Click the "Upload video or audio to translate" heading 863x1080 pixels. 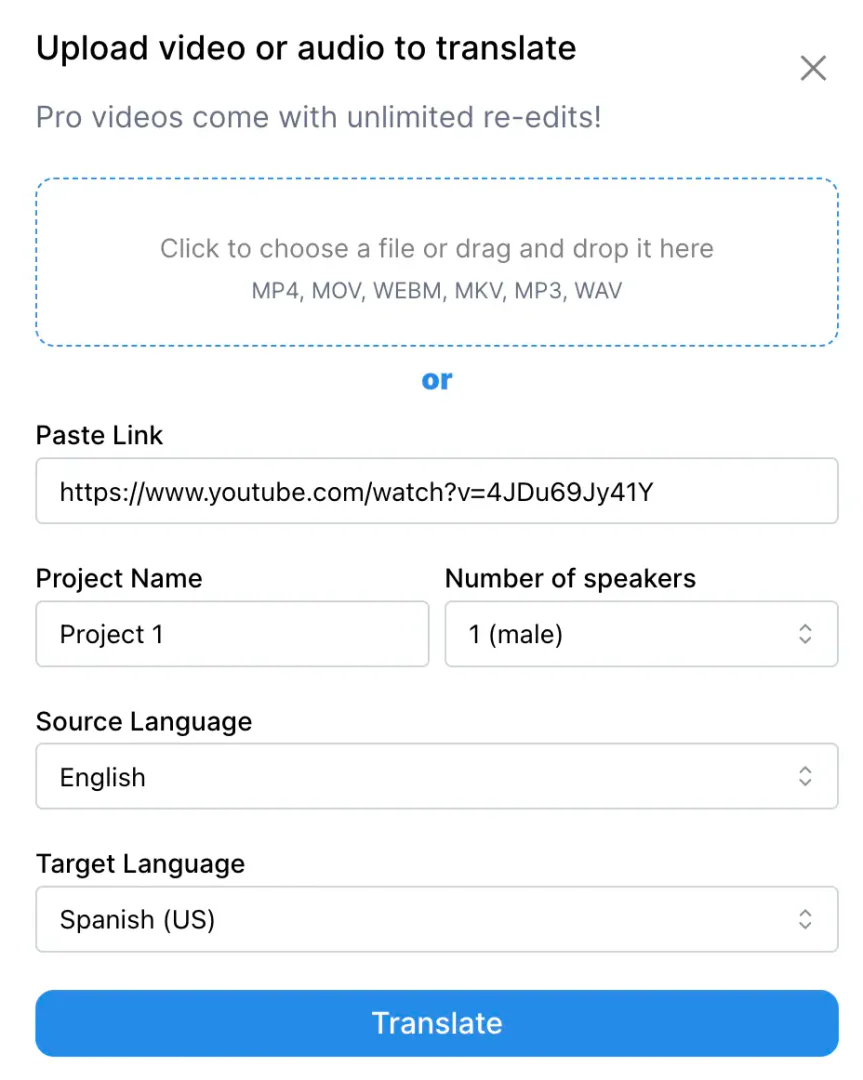(x=306, y=48)
